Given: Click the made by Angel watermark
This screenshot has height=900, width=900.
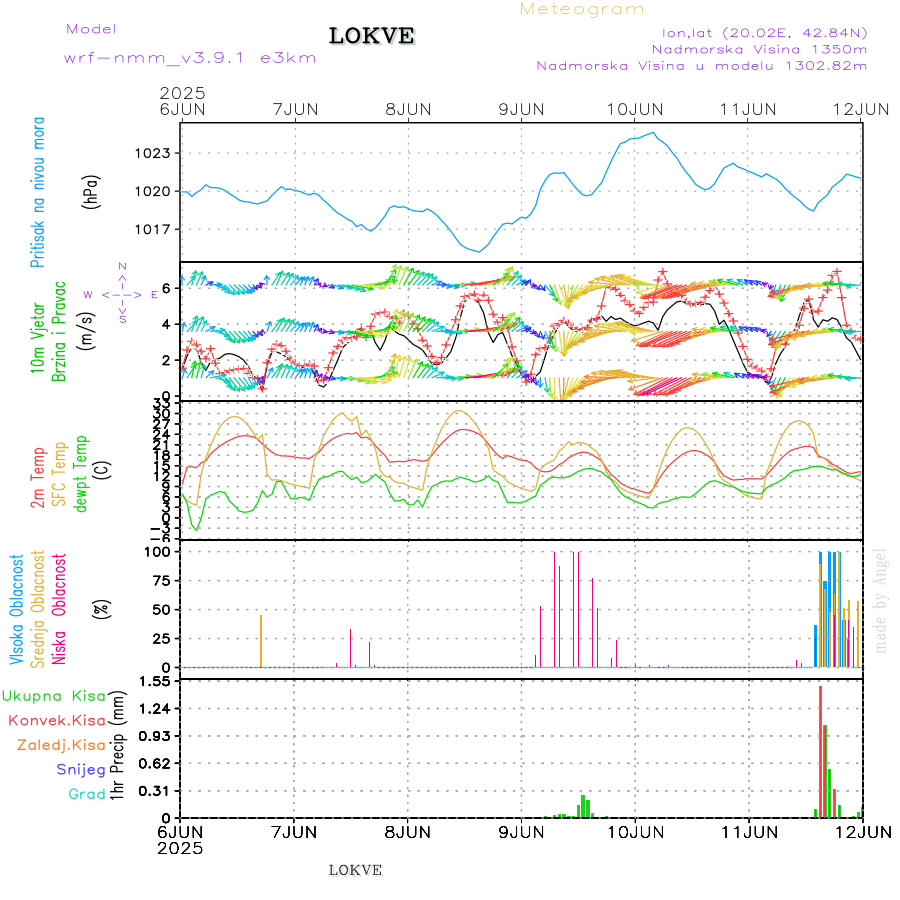Looking at the screenshot, I should click(881, 600).
